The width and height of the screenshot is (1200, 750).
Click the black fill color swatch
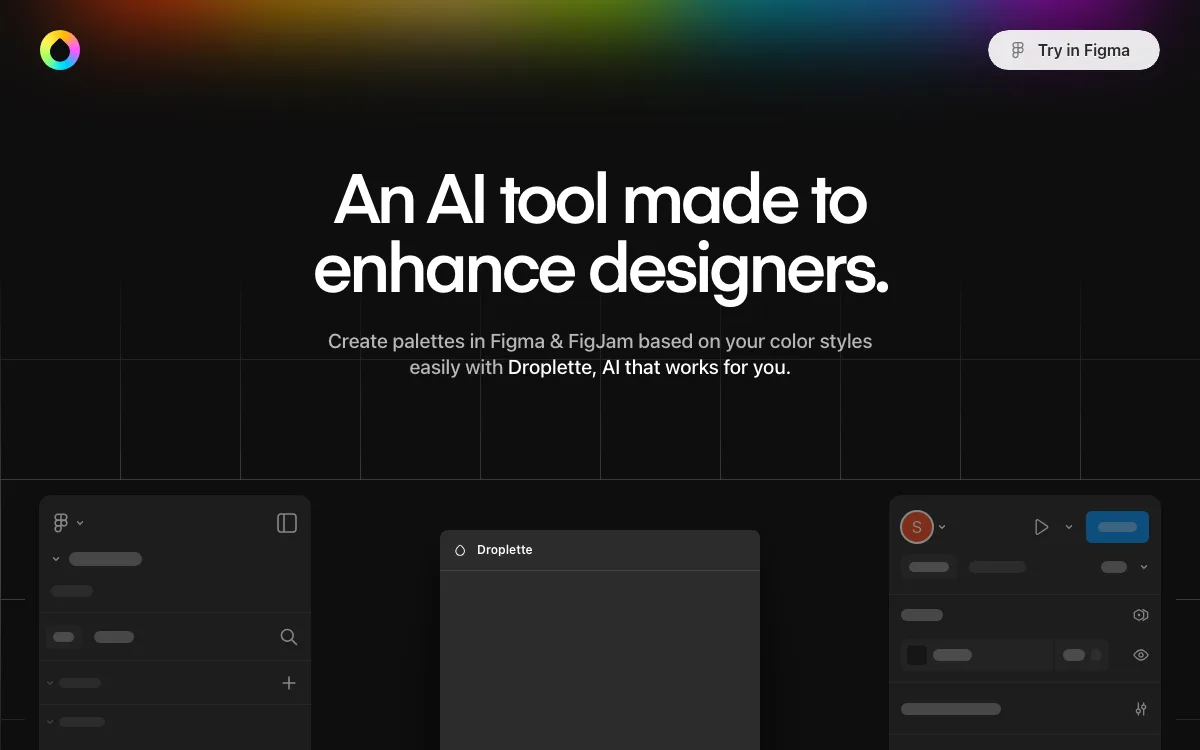[x=917, y=655]
